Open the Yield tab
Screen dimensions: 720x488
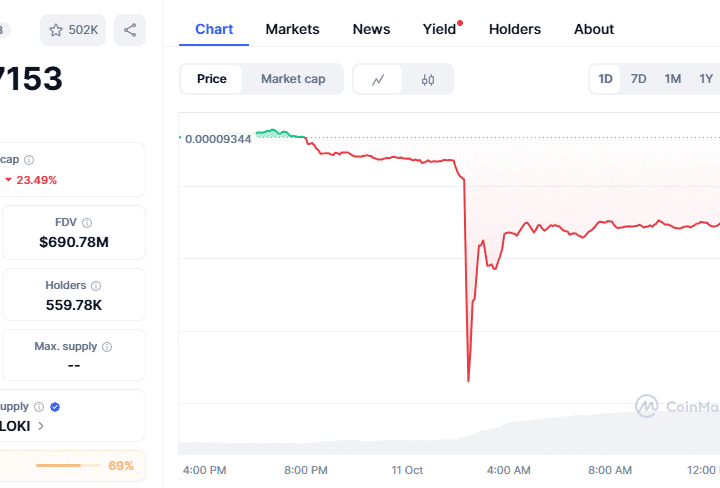pyautogui.click(x=439, y=29)
